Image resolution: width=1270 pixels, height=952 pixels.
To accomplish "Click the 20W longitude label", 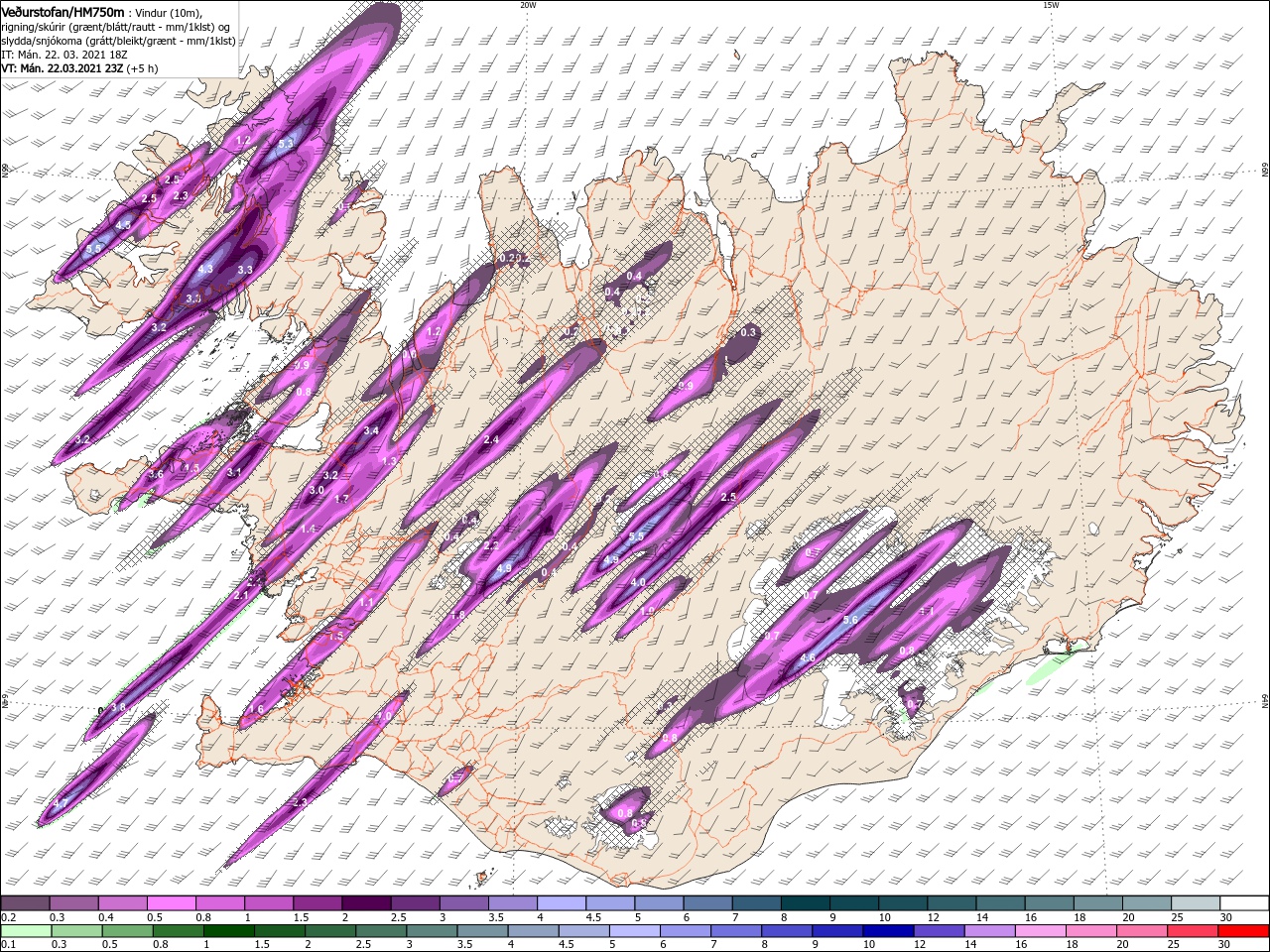I will pos(528,4).
